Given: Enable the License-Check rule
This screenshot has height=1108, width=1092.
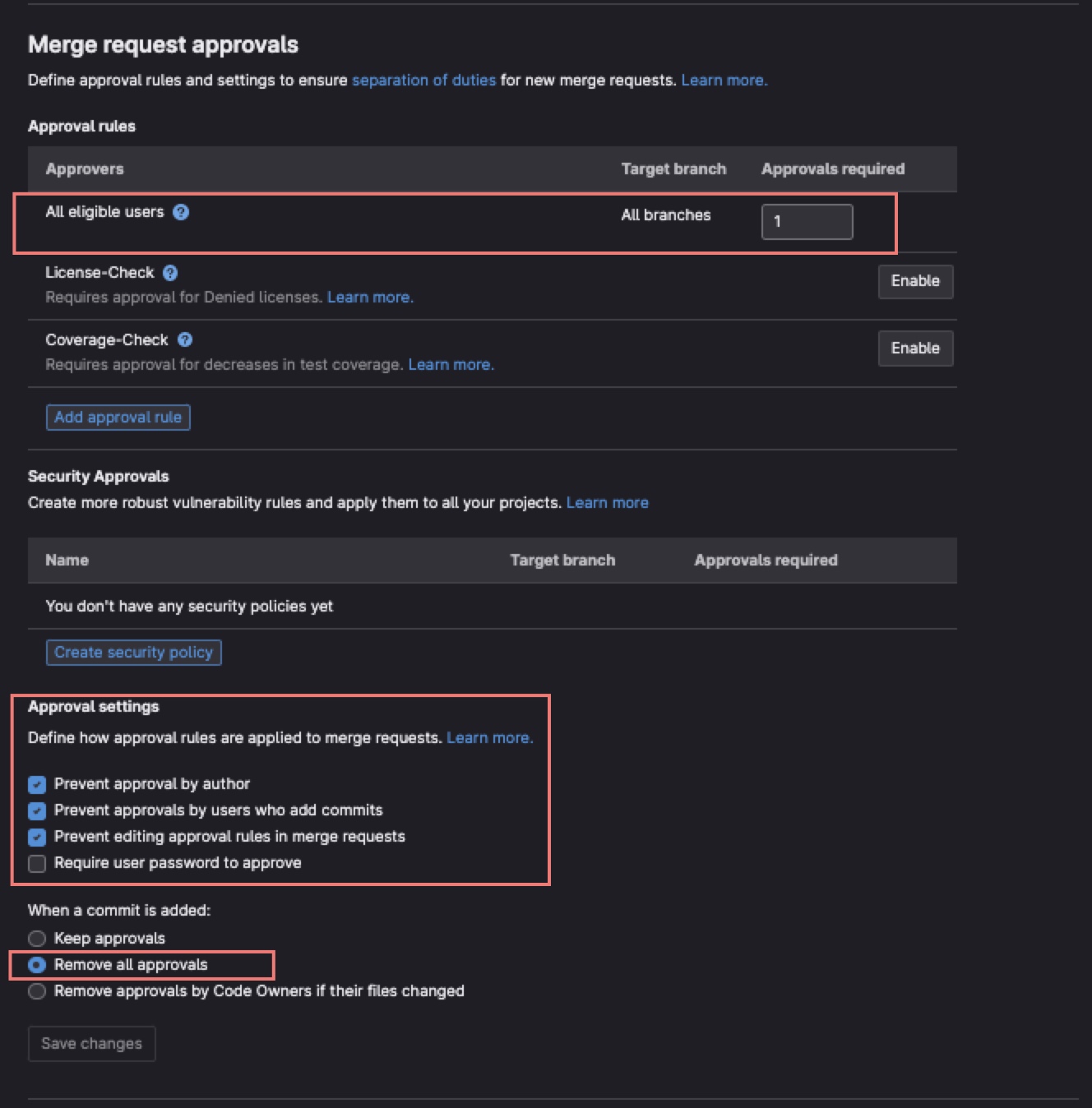Looking at the screenshot, I should tap(915, 281).
